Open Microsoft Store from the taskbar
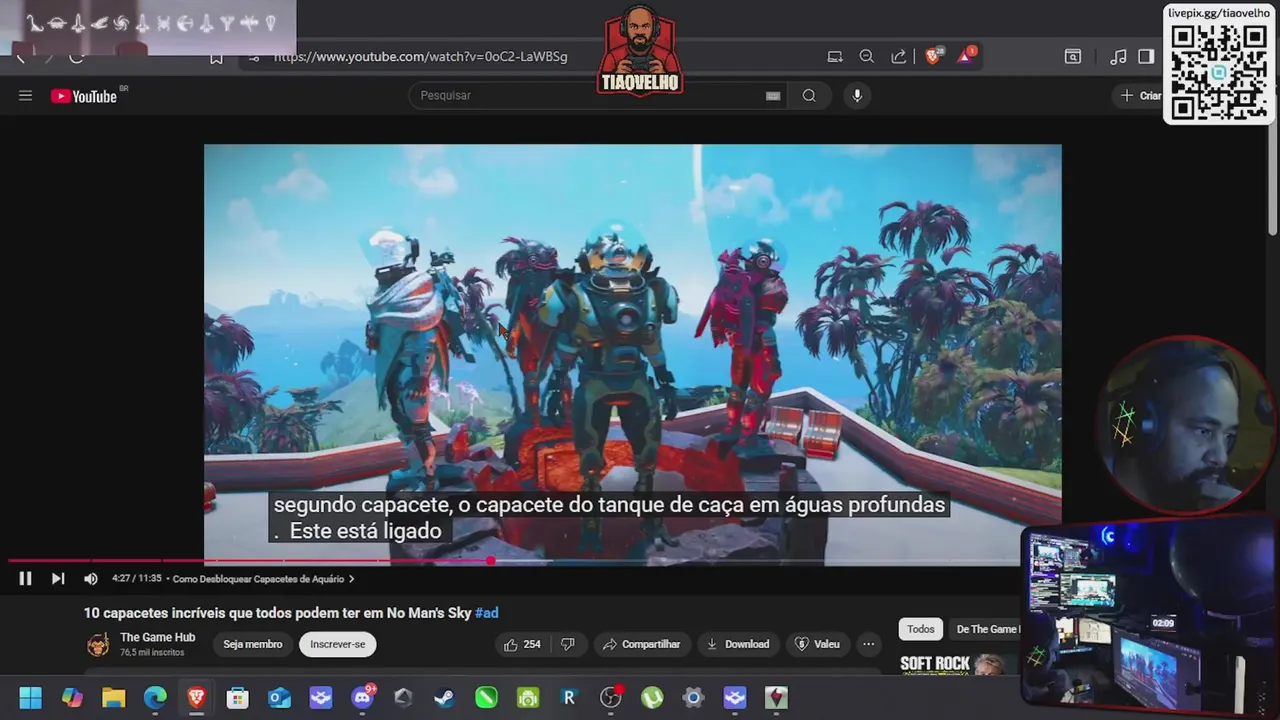This screenshot has width=1280, height=720. tap(237, 698)
